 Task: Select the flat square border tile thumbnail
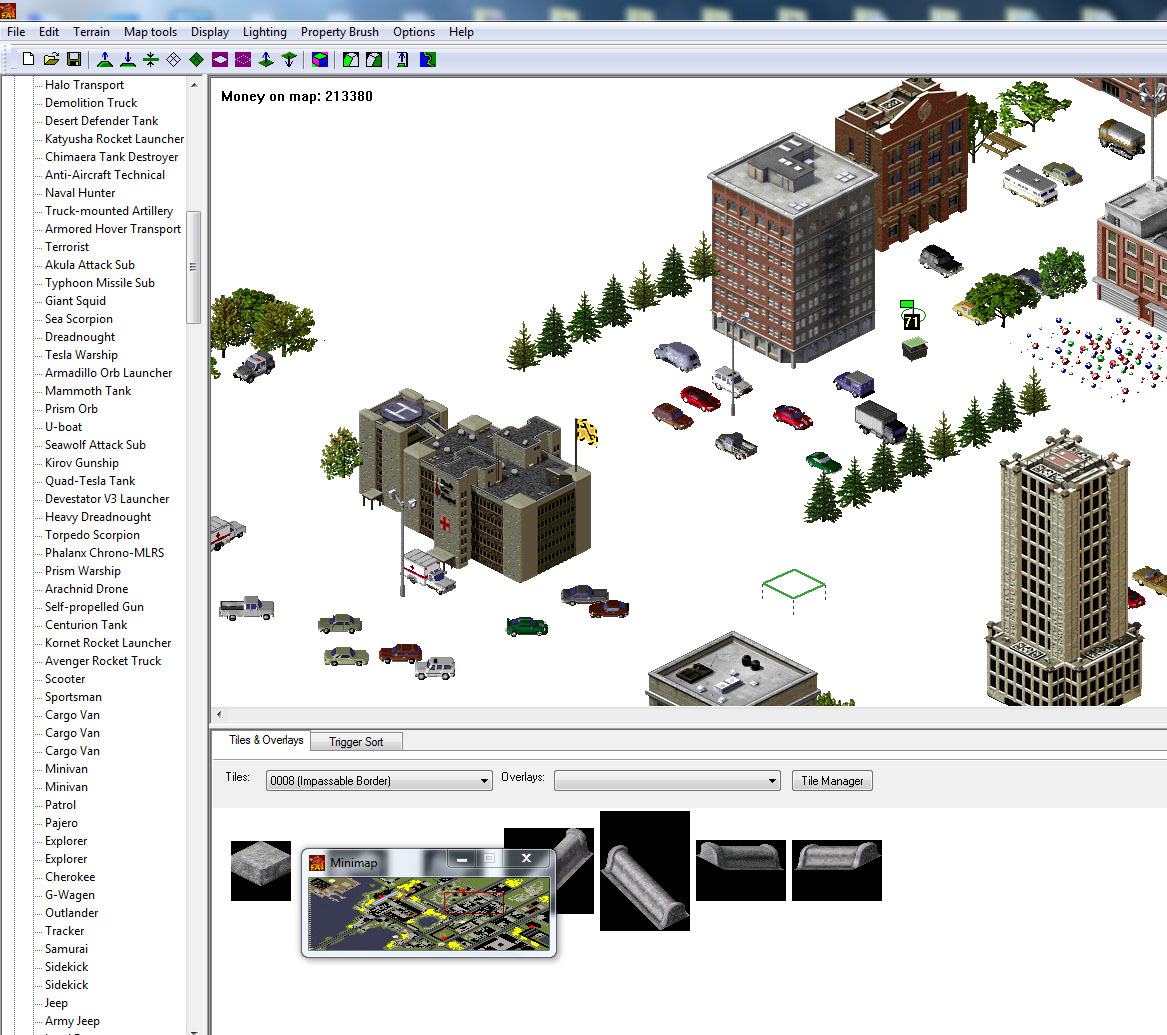pyautogui.click(x=260, y=871)
